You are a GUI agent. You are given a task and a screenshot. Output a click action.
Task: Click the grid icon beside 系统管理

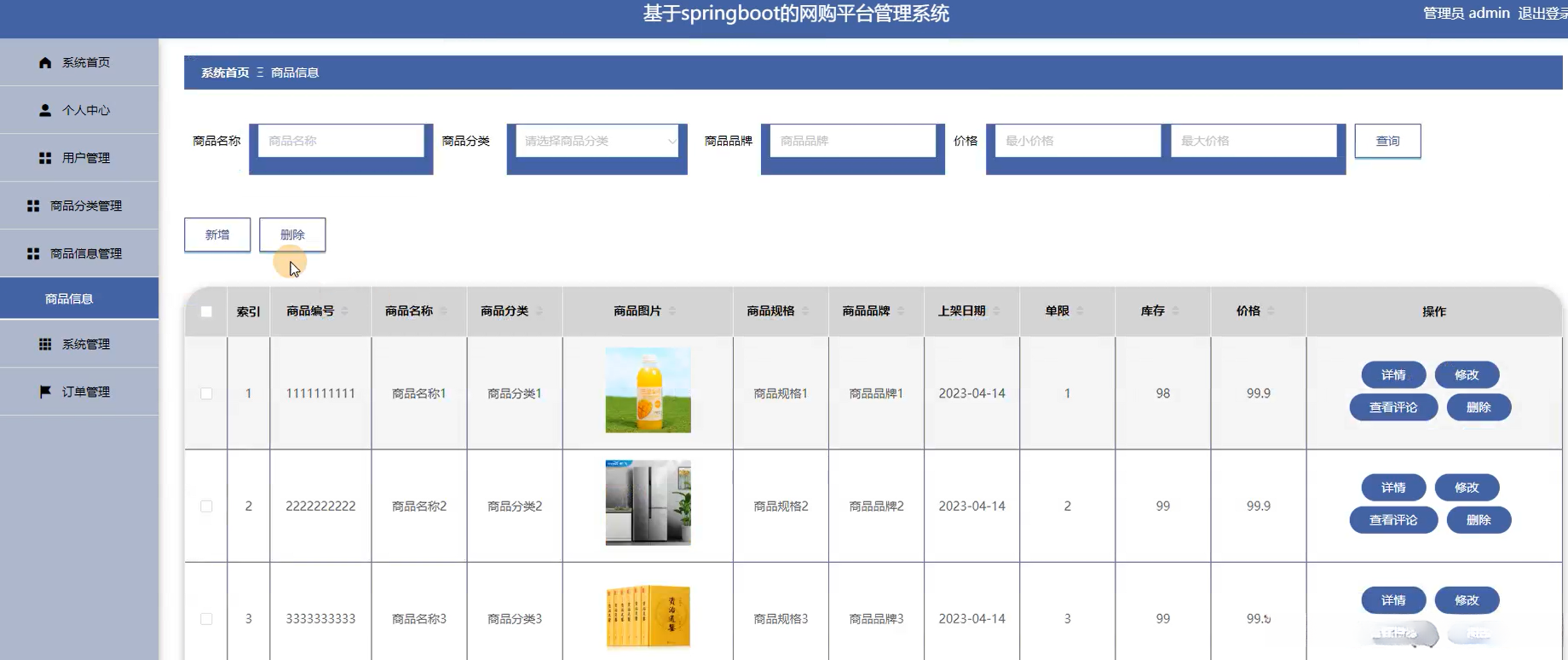(45, 344)
